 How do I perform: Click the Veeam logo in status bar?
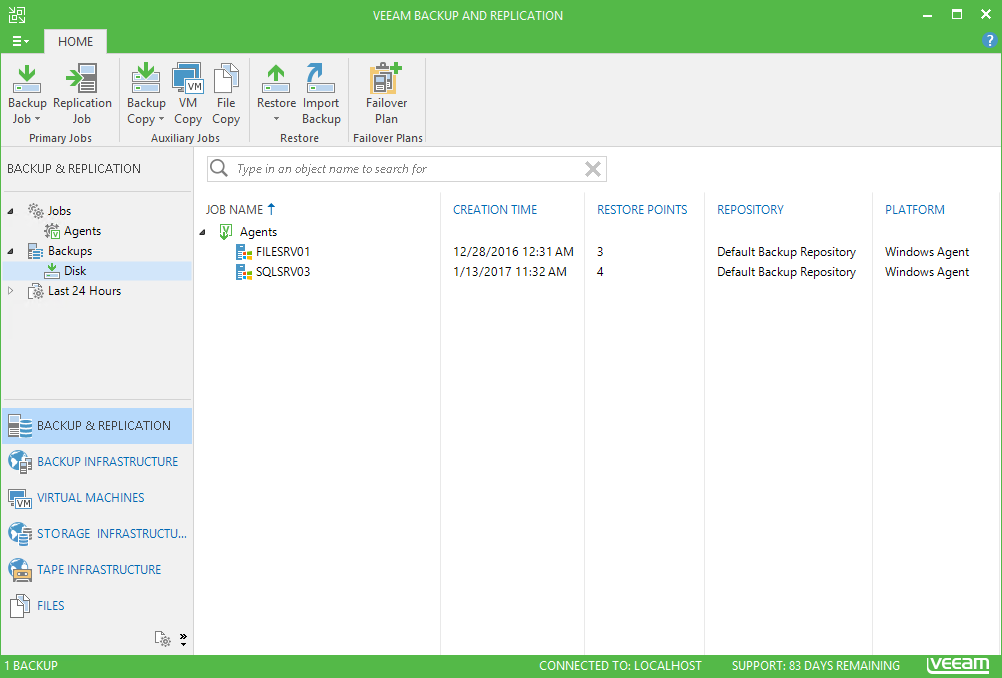[x=958, y=665]
